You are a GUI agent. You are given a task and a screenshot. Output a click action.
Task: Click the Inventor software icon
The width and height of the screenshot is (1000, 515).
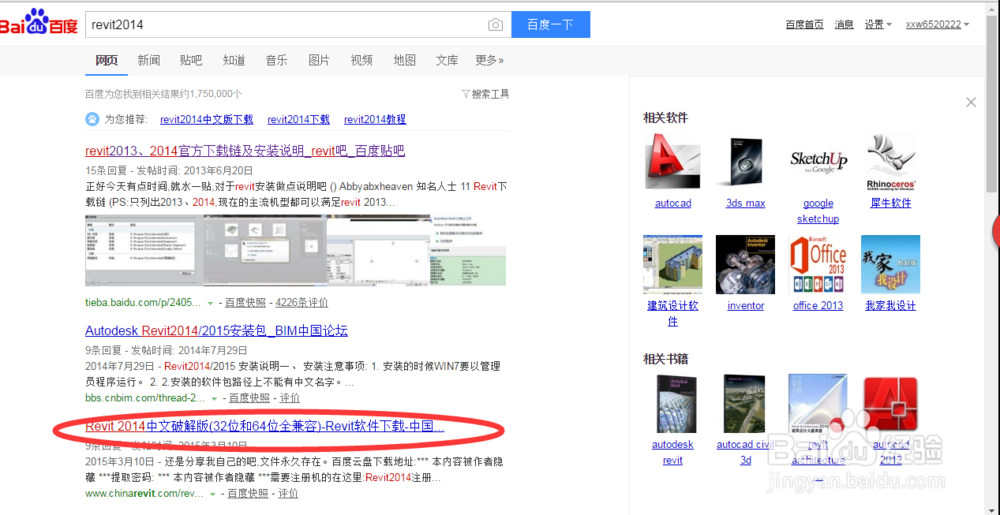point(745,265)
